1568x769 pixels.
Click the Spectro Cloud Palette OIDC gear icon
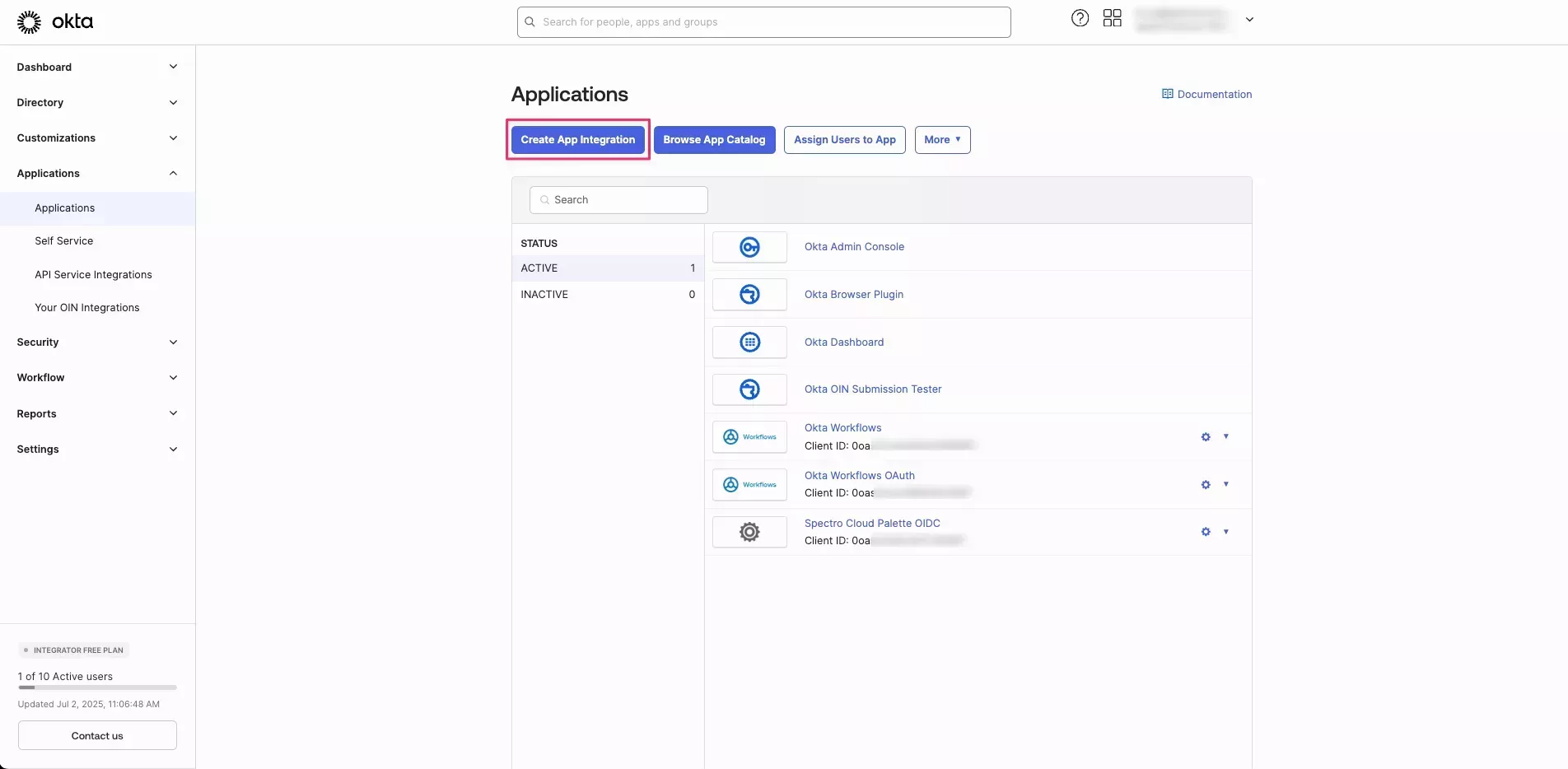click(x=1205, y=531)
